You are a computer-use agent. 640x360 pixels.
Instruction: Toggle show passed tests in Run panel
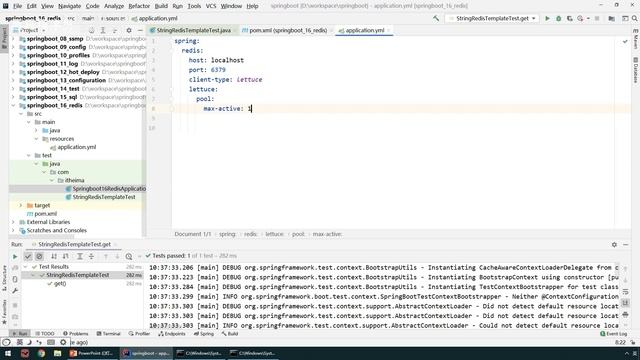pos(28,256)
